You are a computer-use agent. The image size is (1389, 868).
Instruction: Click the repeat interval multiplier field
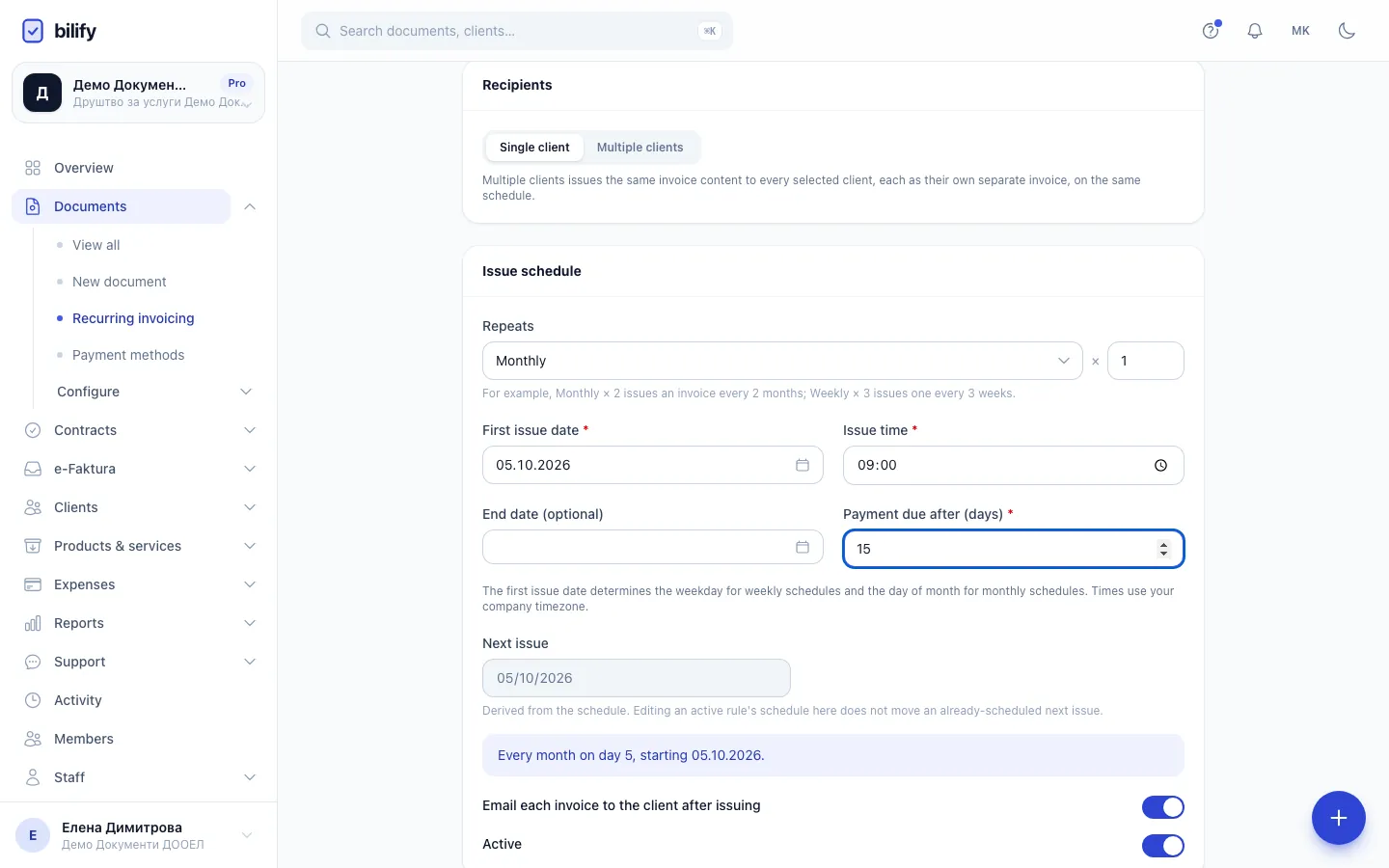pyautogui.click(x=1146, y=361)
